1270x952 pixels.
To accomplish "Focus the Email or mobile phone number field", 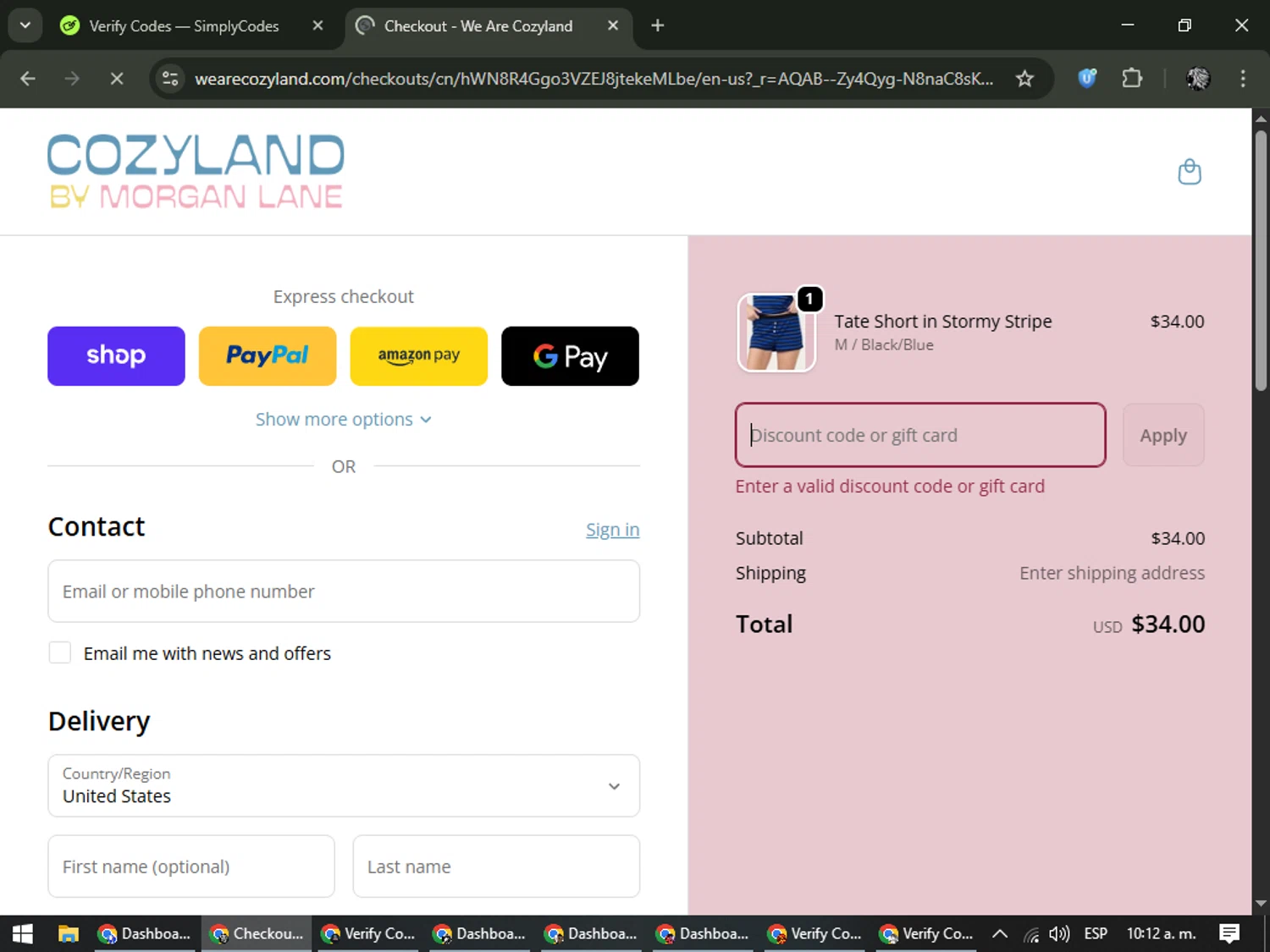I will click(x=344, y=592).
